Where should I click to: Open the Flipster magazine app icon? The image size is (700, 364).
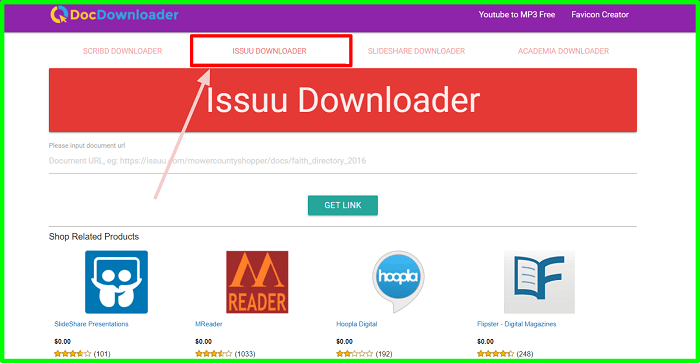coord(539,282)
